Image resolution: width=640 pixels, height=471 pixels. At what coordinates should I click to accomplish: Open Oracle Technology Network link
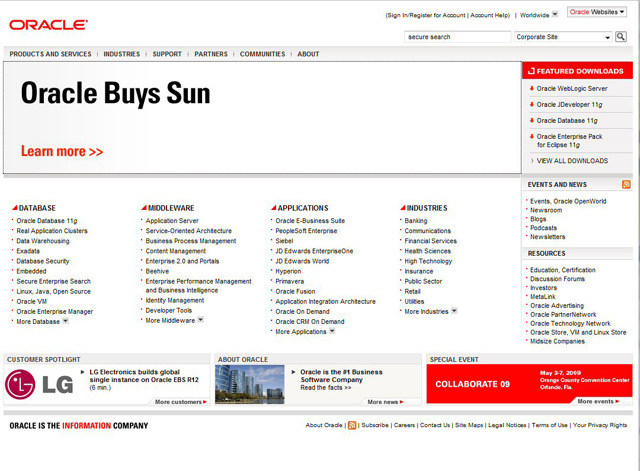570,323
